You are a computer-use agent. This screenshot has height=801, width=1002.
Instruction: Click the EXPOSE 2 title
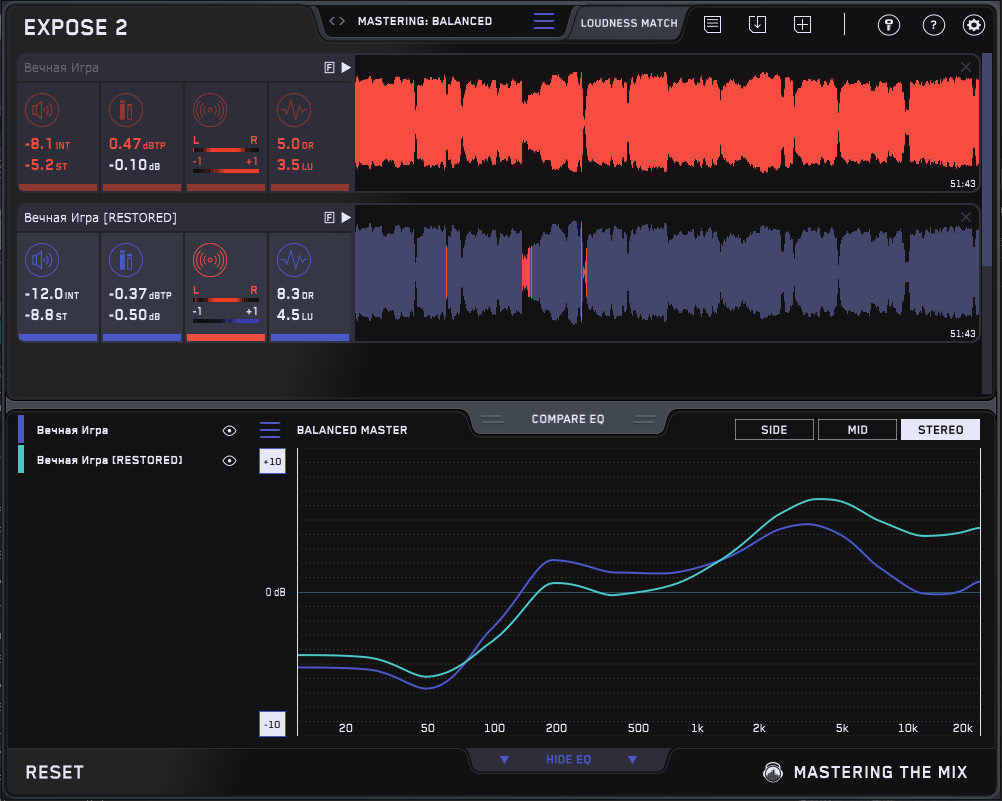[x=75, y=27]
